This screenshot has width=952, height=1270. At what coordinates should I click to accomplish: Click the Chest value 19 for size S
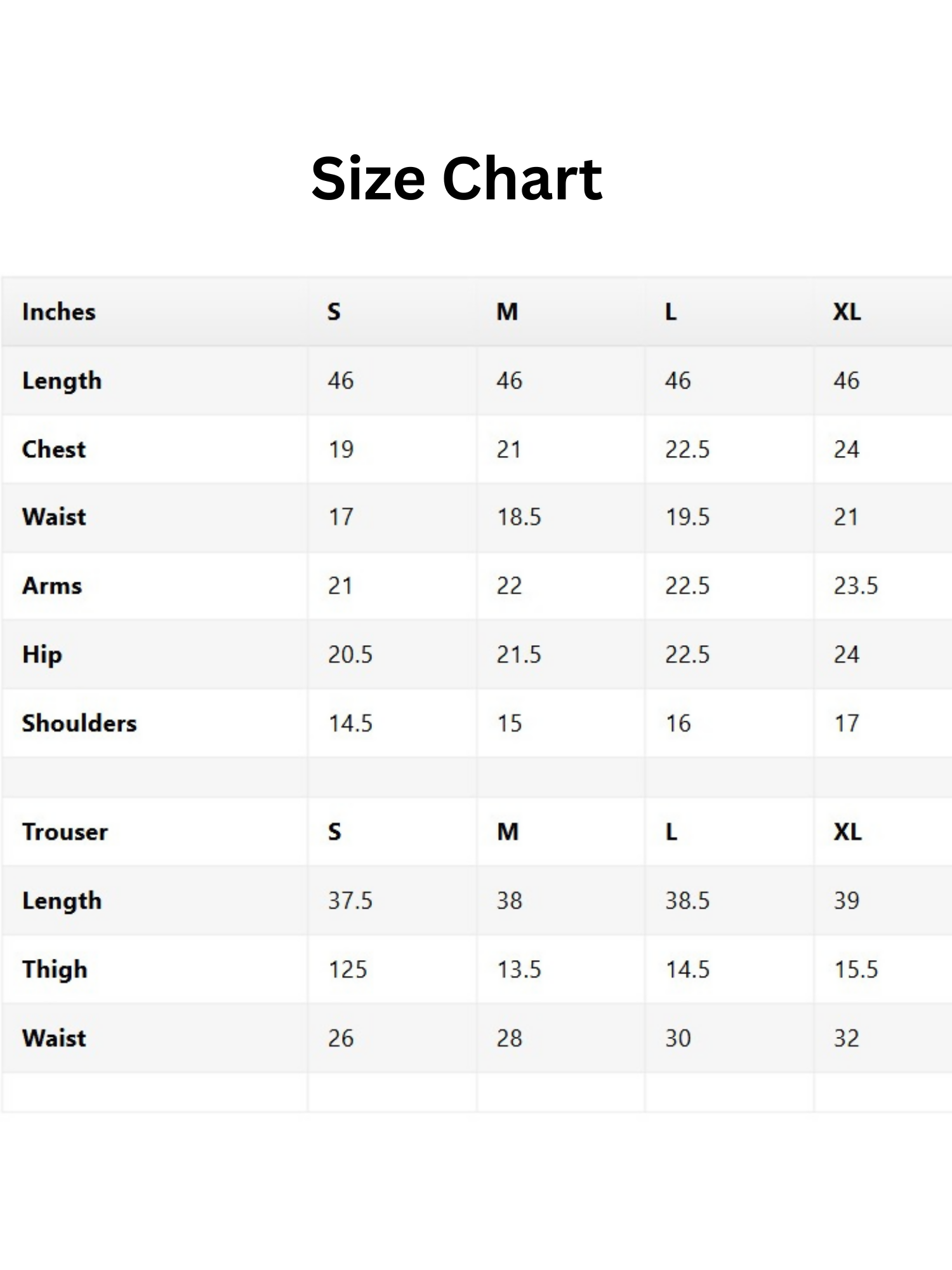click(x=341, y=450)
